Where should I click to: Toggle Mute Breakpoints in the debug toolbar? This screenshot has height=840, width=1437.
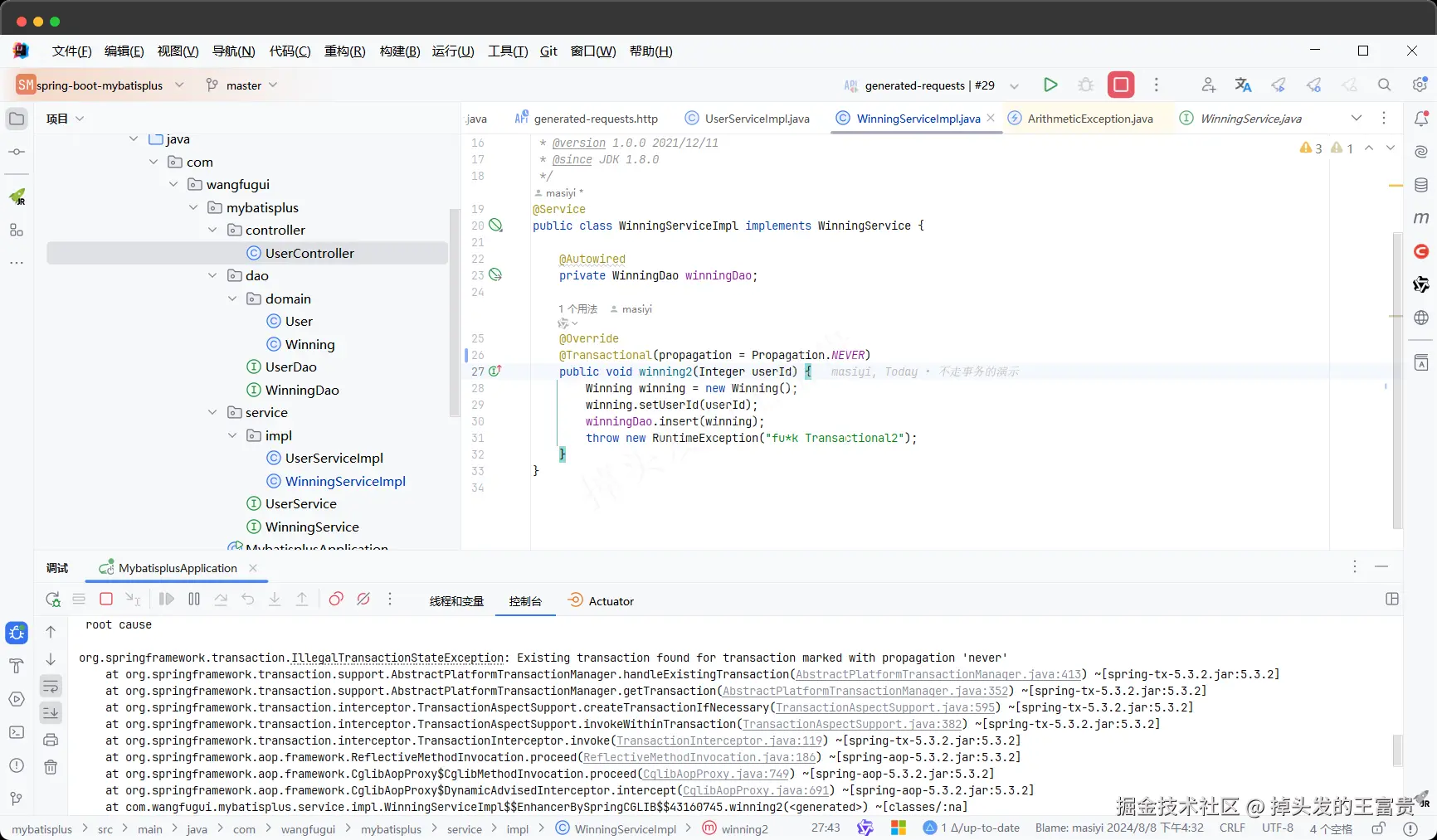point(363,599)
